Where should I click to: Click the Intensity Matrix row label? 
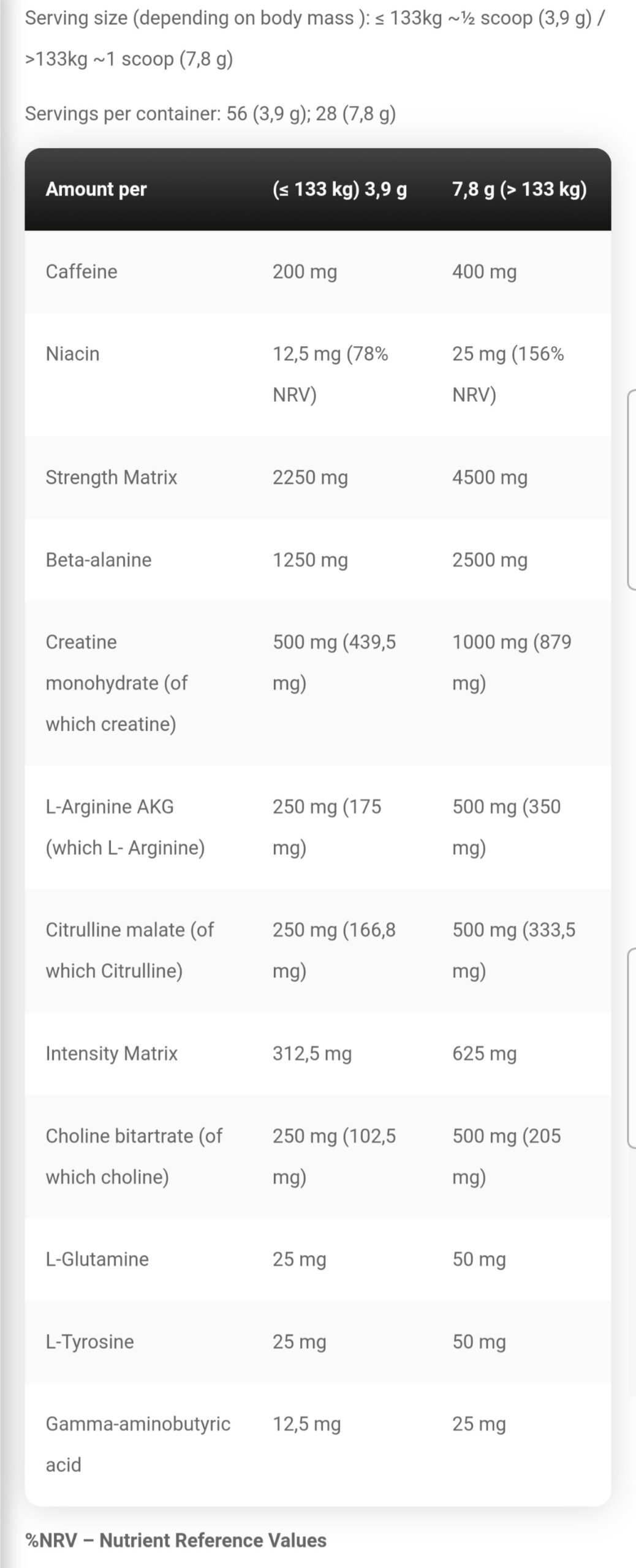[112, 1053]
